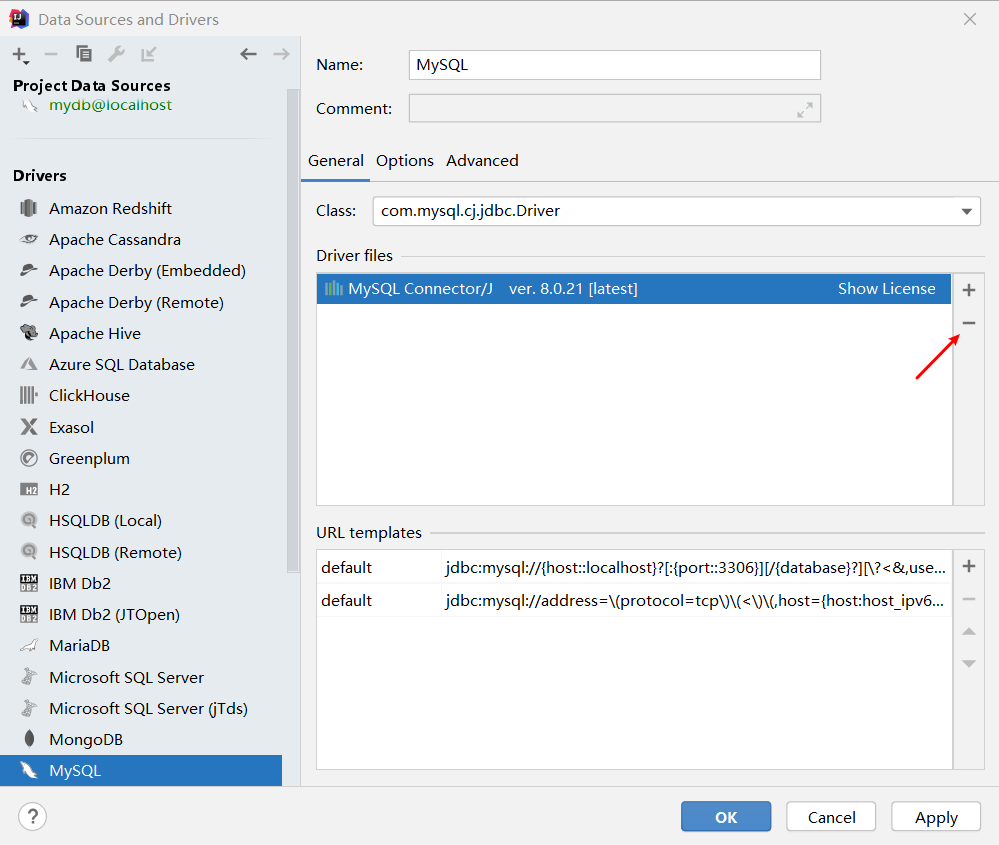
Task: Select Apache Derby (Remote) driver
Action: coord(141,302)
